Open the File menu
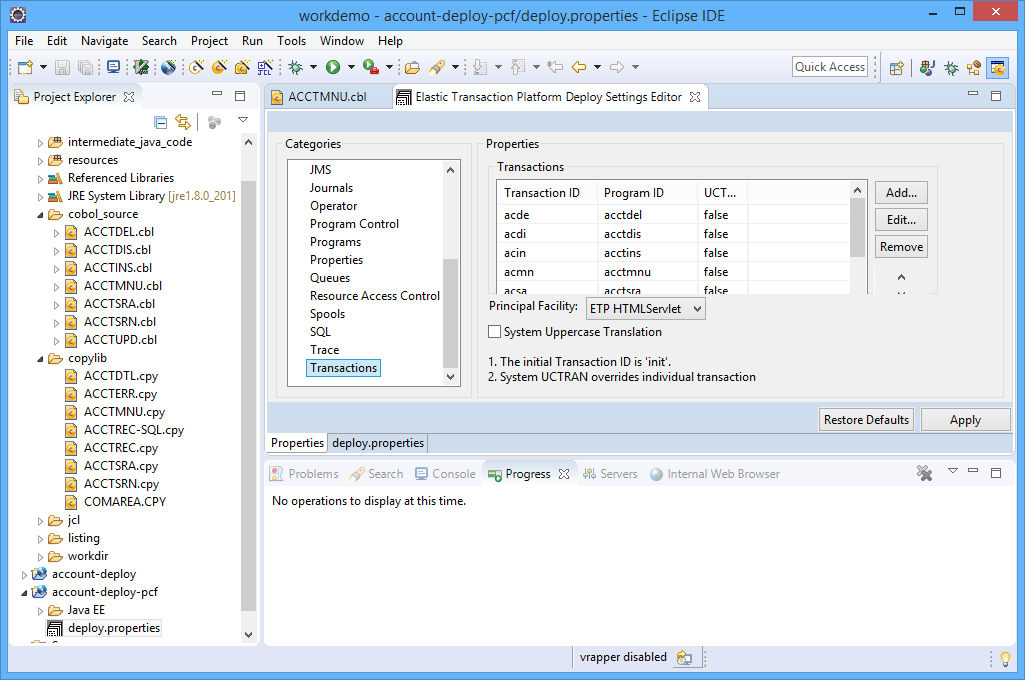The height and width of the screenshot is (680, 1025). point(24,41)
